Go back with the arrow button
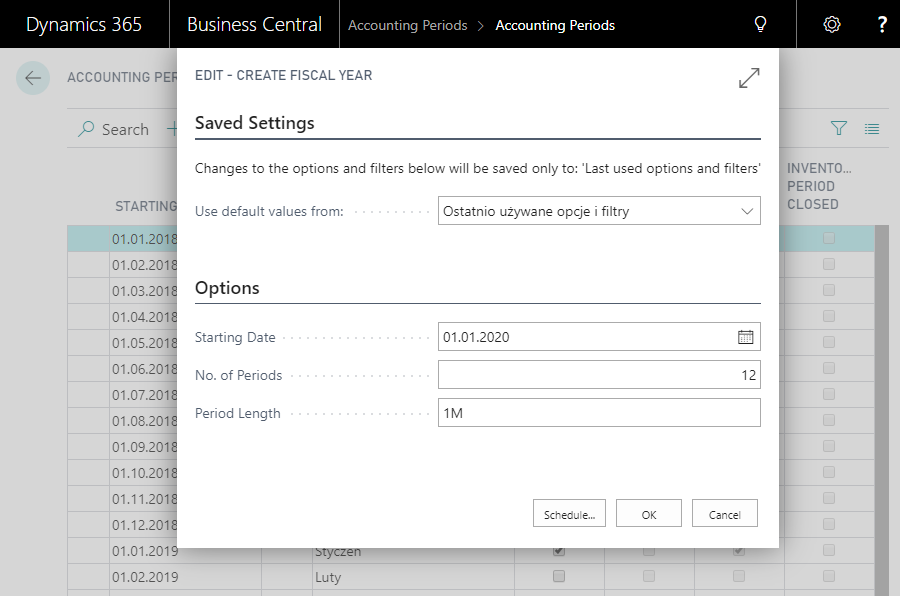Image resolution: width=900 pixels, height=596 pixels. click(x=33, y=78)
